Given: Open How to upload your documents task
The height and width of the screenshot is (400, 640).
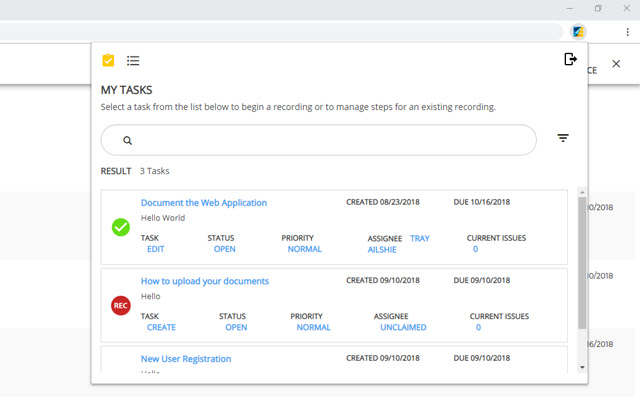Looking at the screenshot, I should click(204, 281).
